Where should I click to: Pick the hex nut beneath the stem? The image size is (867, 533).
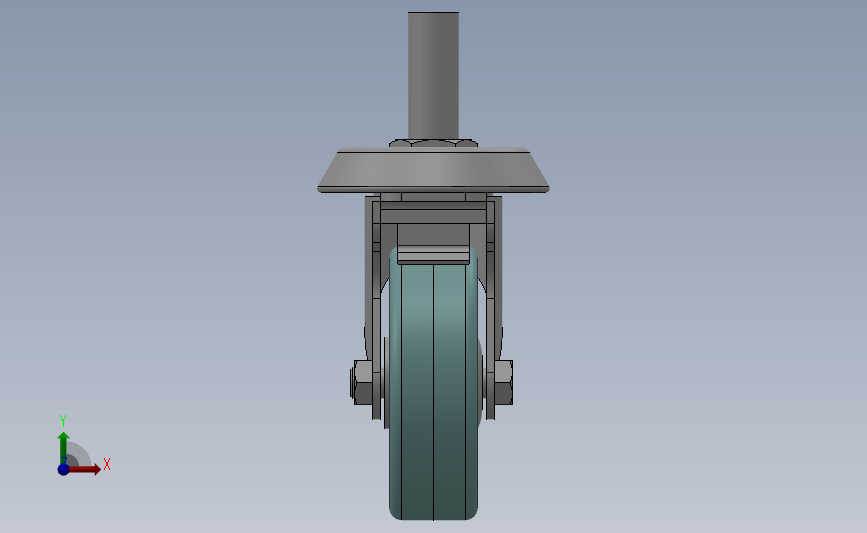433,143
